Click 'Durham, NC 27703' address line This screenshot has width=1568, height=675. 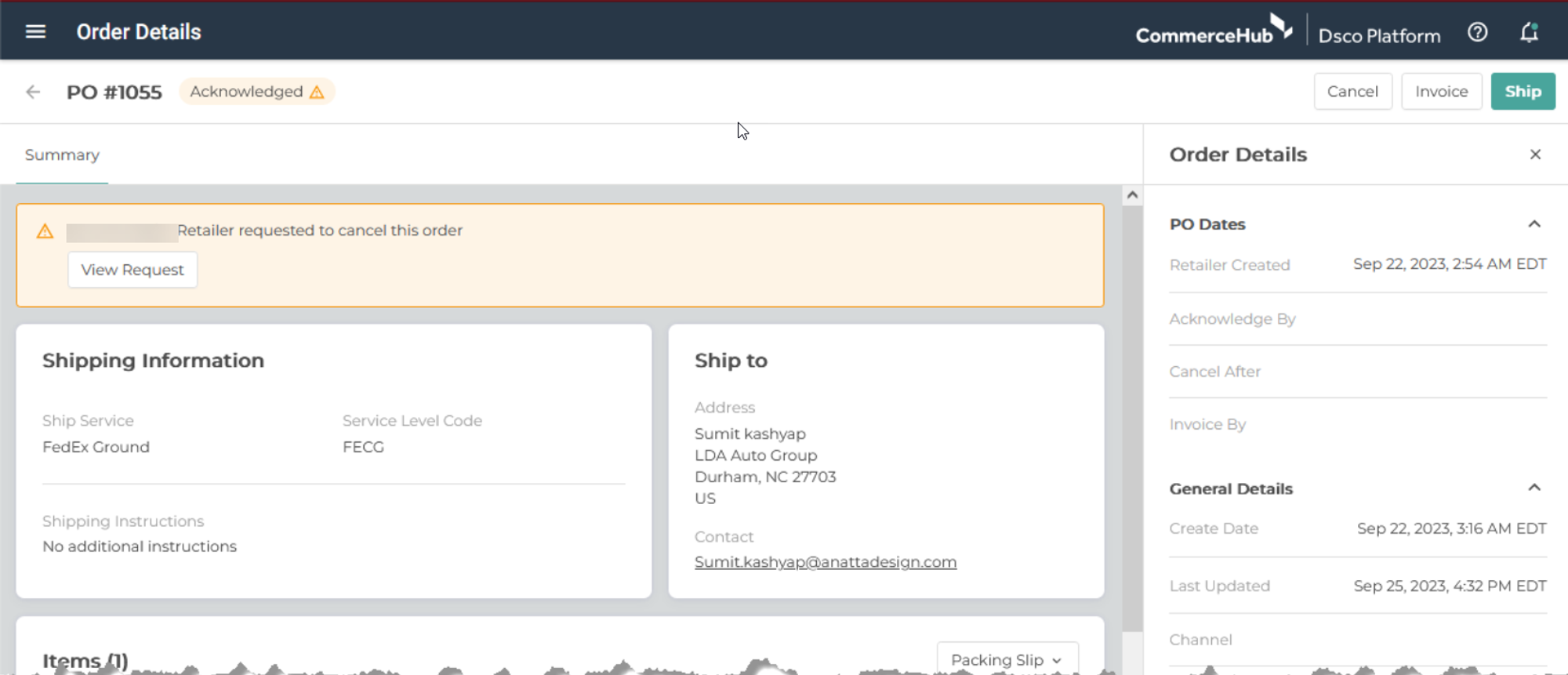click(x=765, y=477)
